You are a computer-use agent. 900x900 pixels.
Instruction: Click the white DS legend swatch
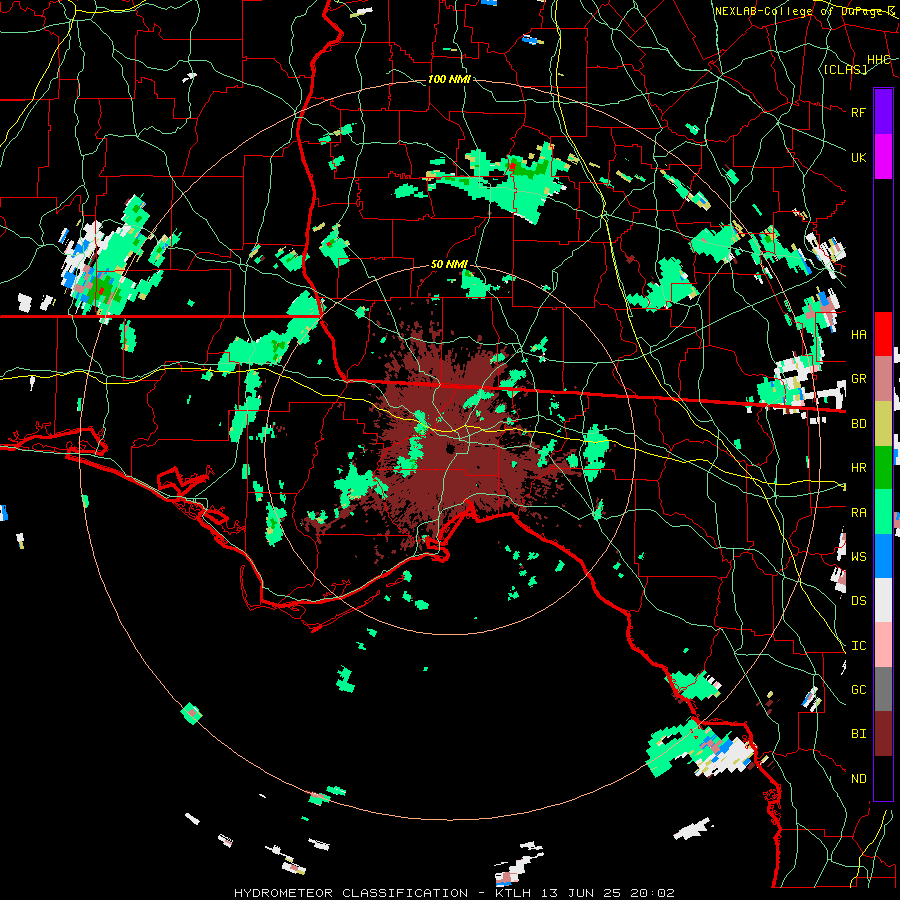(883, 600)
